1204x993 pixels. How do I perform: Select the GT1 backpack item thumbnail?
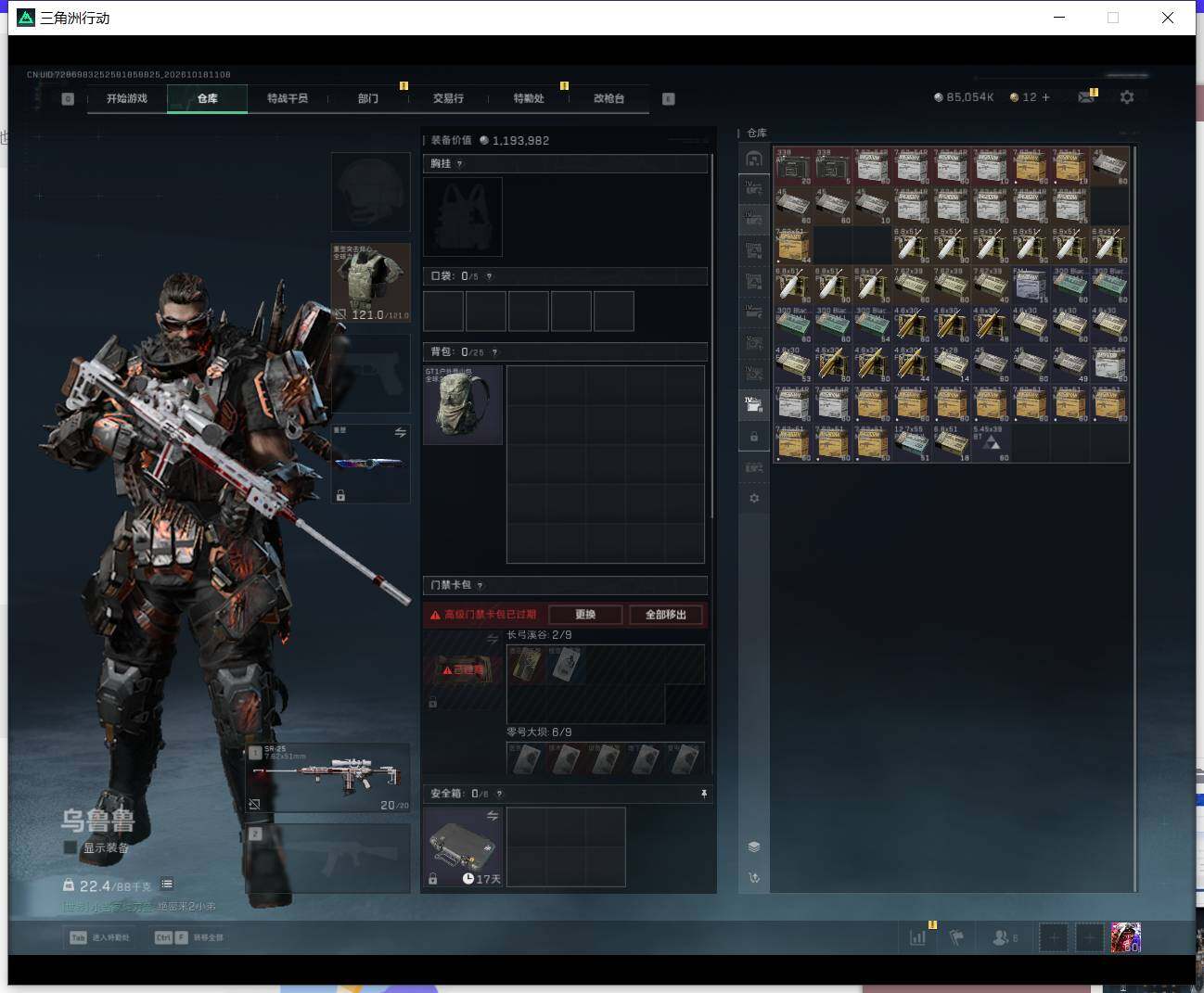click(x=463, y=404)
